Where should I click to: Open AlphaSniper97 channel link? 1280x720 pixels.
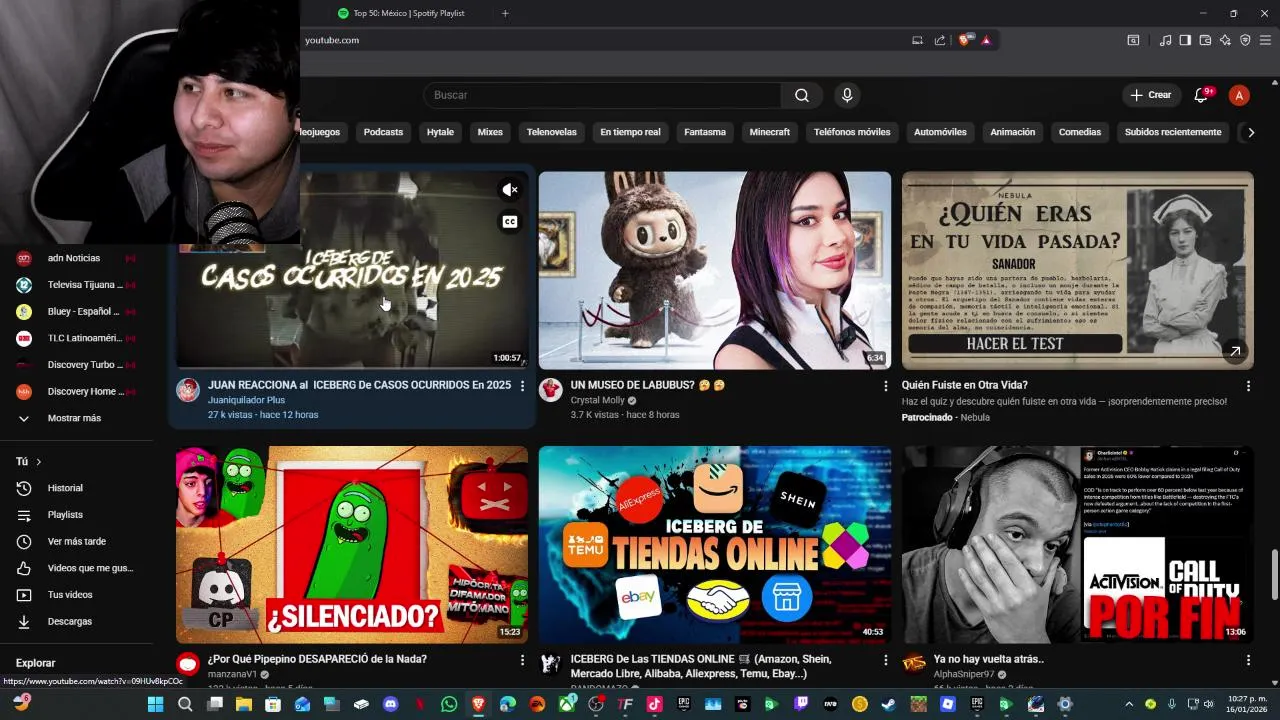click(964, 675)
